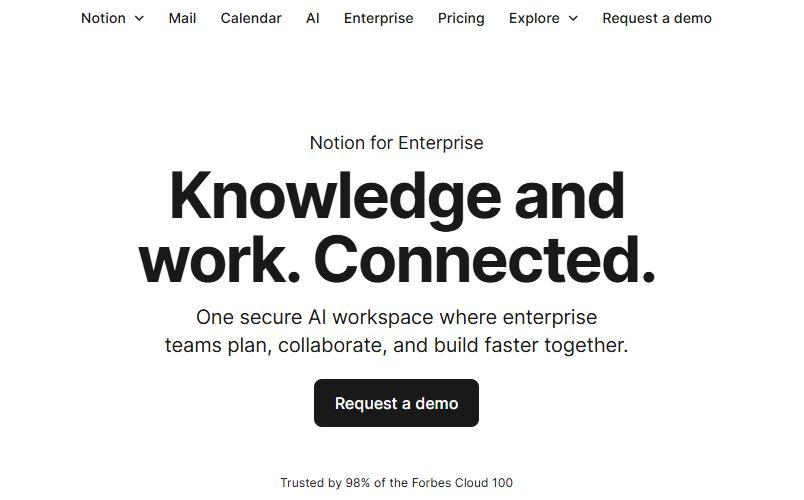This screenshot has height=500, width=804.
Task: Click the 'Trusted by 98%' text
Action: click(x=320, y=483)
